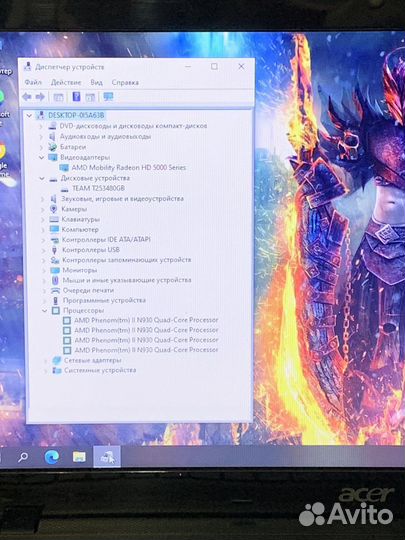Expand Системные устройства category

tap(46, 371)
